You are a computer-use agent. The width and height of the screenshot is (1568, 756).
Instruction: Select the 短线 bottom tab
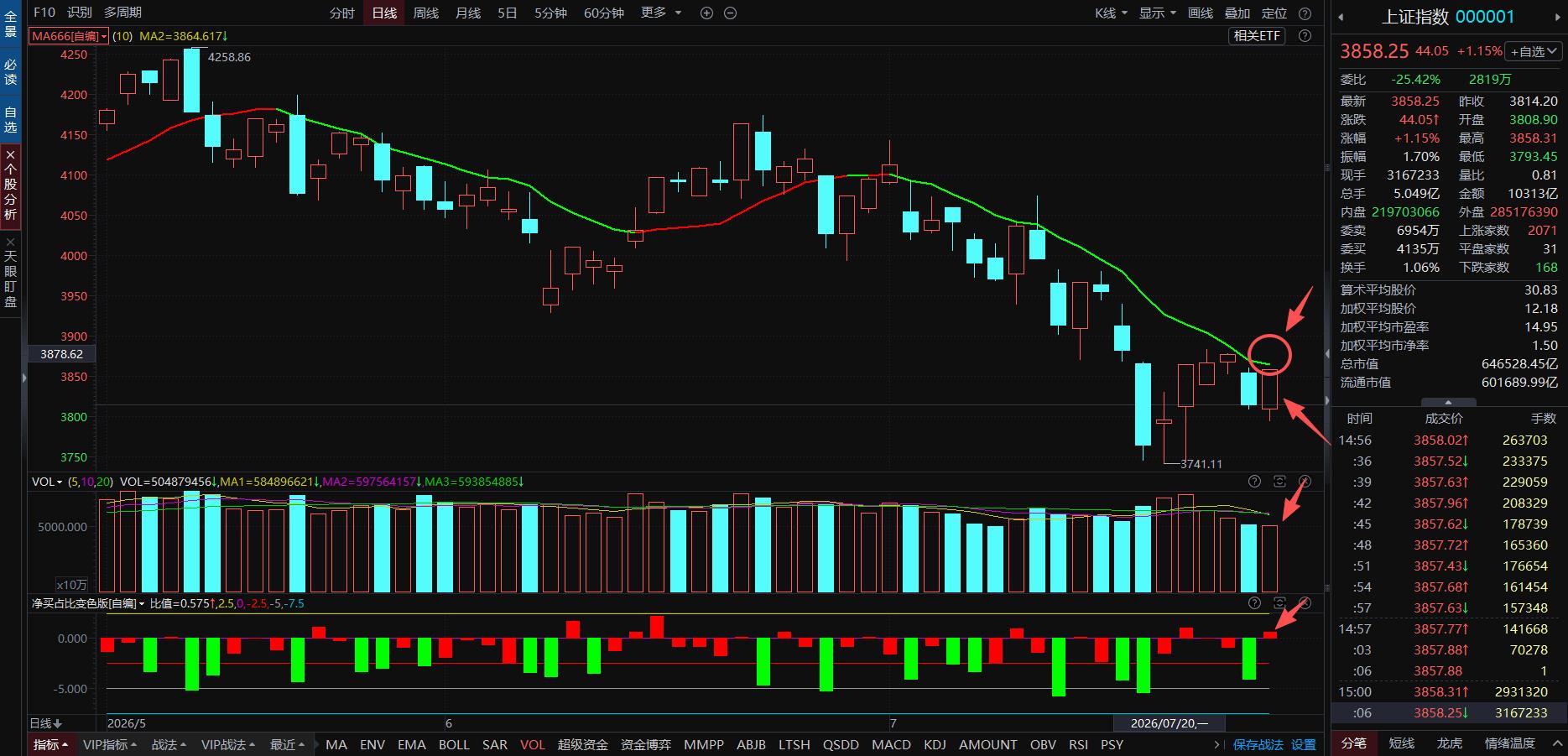point(1402,743)
